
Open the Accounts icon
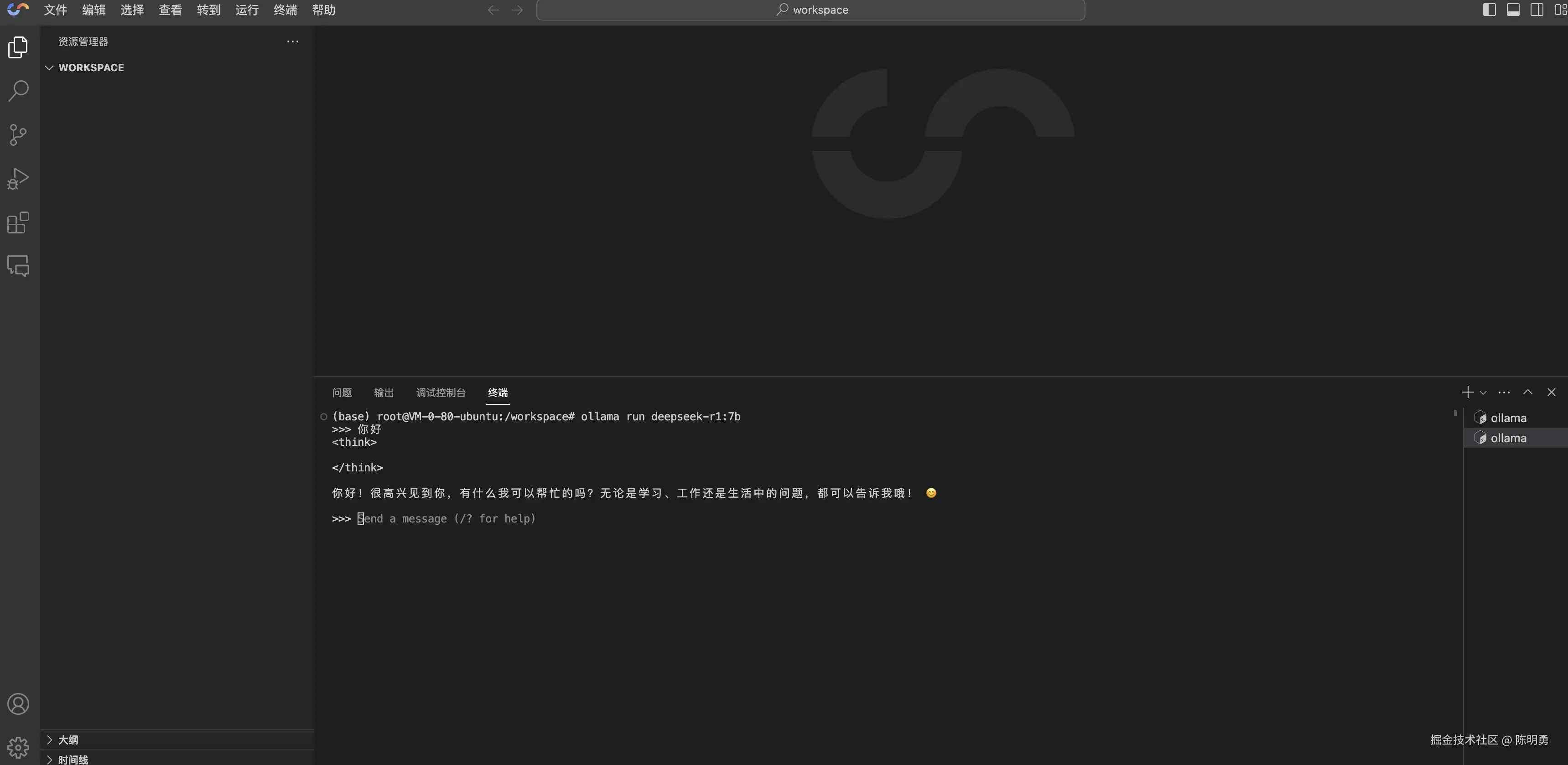point(18,704)
